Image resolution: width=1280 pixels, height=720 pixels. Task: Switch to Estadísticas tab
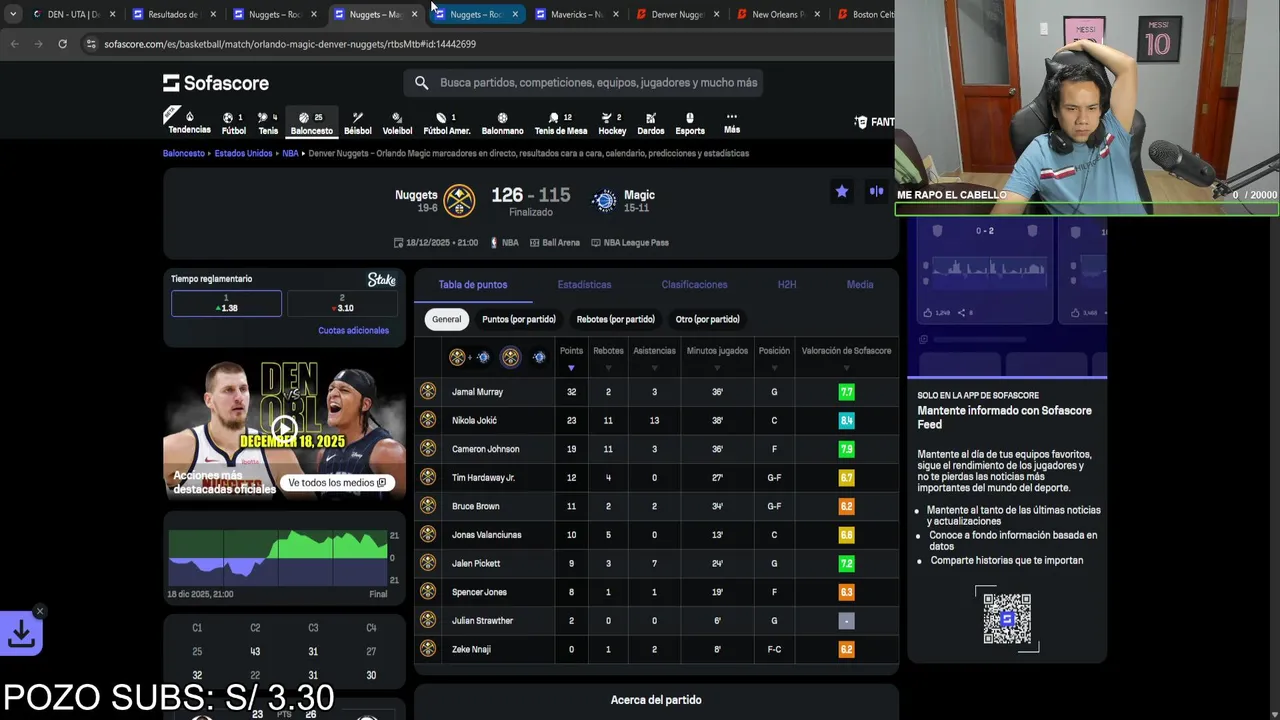click(584, 285)
